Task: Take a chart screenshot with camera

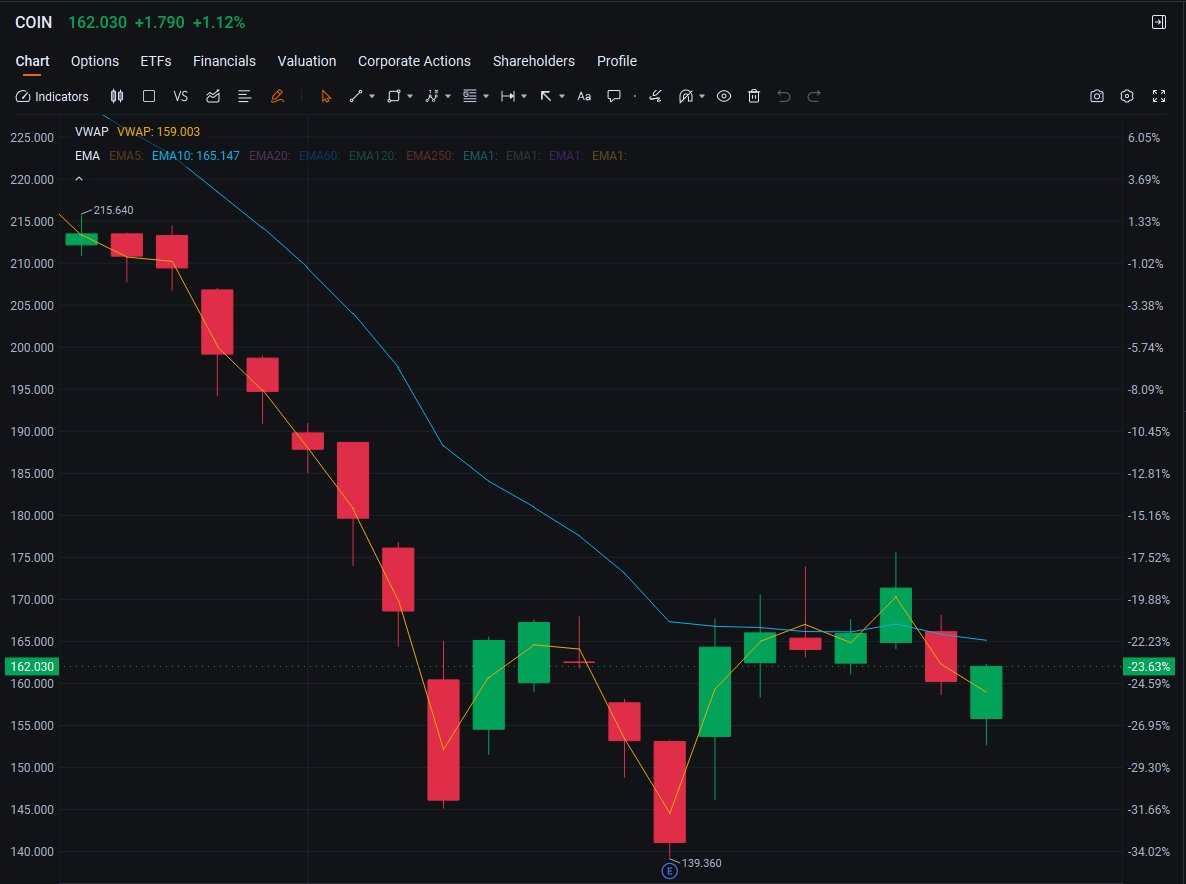Action: [1097, 96]
